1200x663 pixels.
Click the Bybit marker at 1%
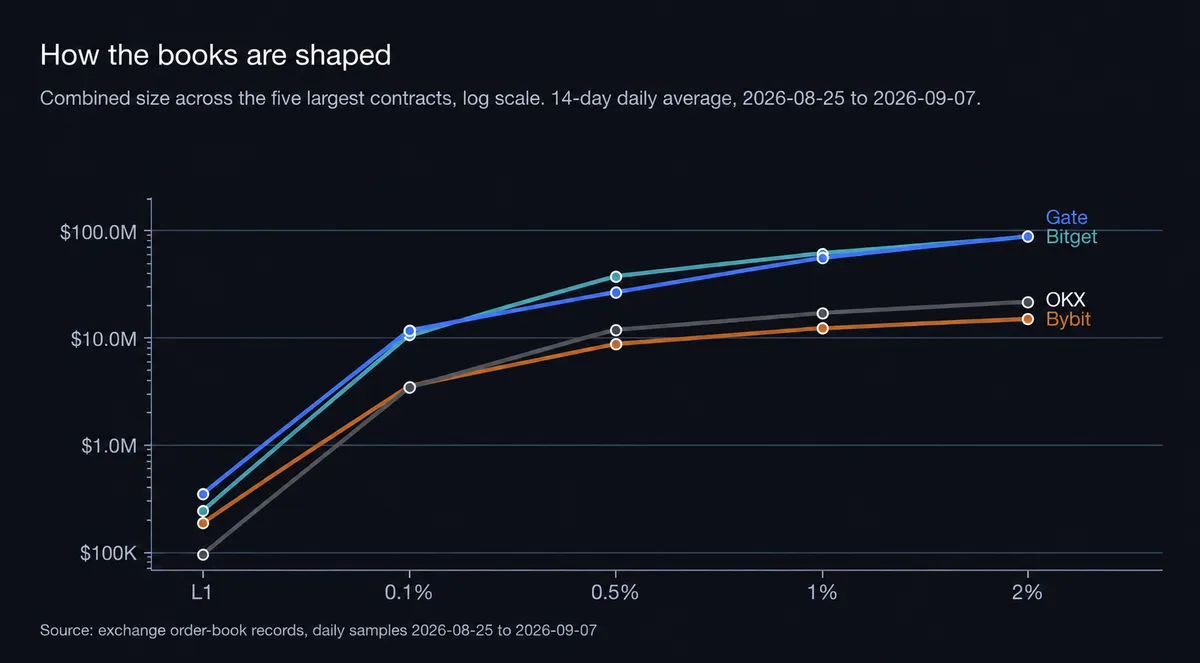pos(822,328)
